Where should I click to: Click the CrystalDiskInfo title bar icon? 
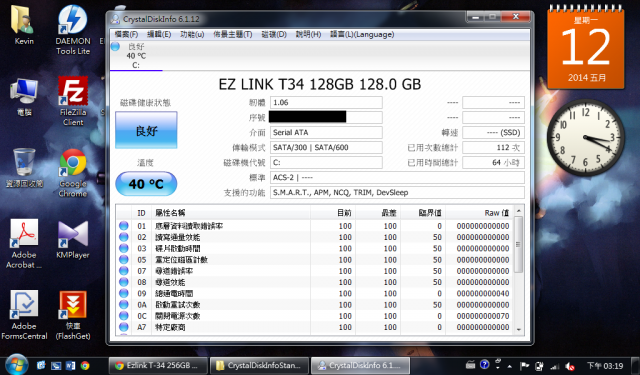click(115, 19)
